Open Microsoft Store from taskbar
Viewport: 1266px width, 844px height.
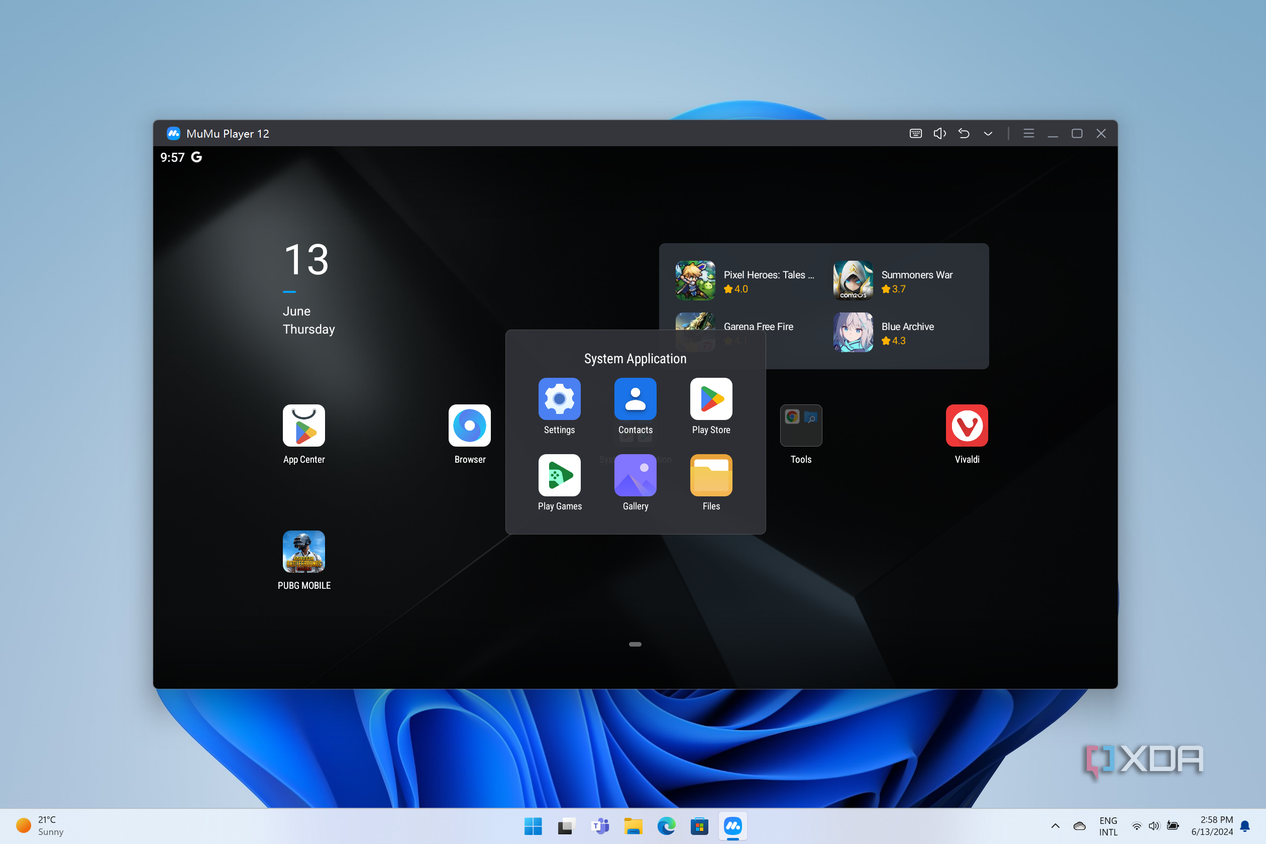[x=700, y=826]
